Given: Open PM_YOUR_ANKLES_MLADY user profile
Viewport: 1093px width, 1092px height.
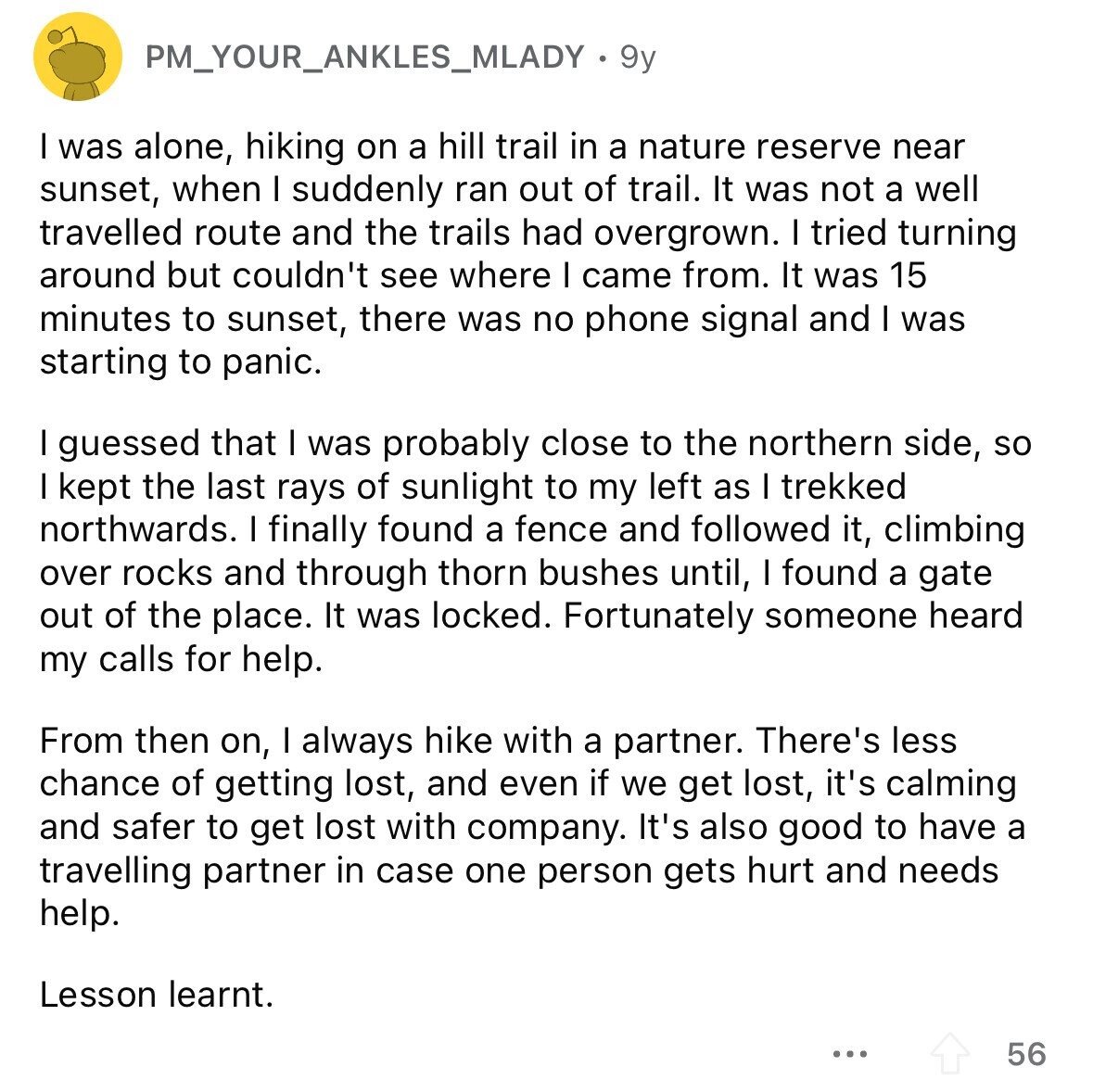Looking at the screenshot, I should [x=364, y=57].
